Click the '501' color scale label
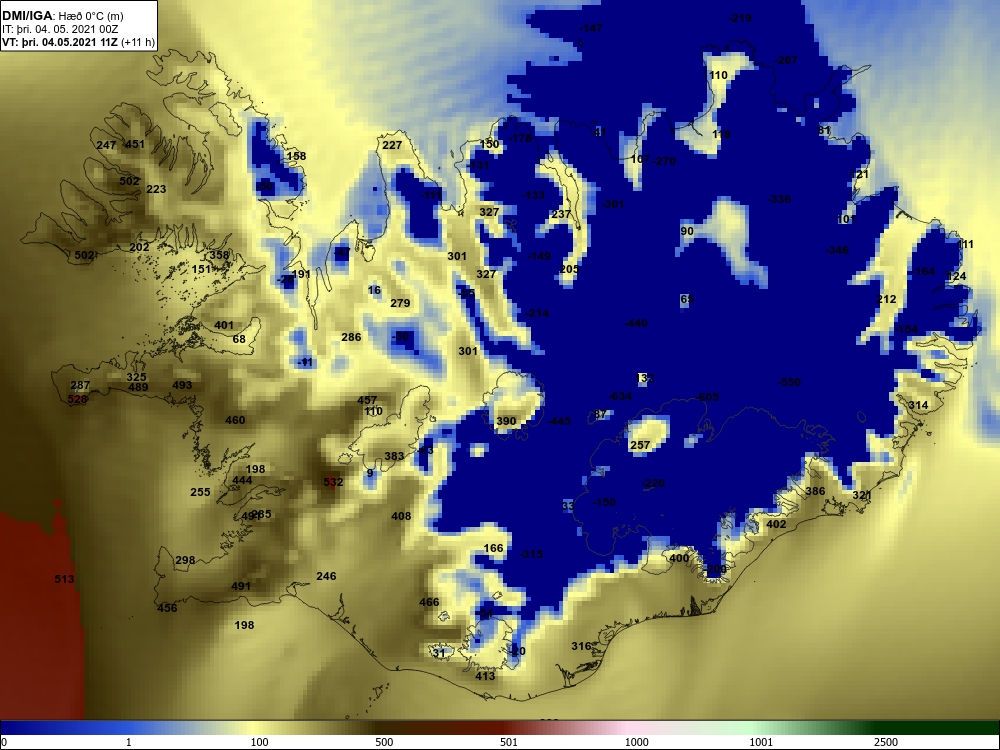 coord(508,742)
